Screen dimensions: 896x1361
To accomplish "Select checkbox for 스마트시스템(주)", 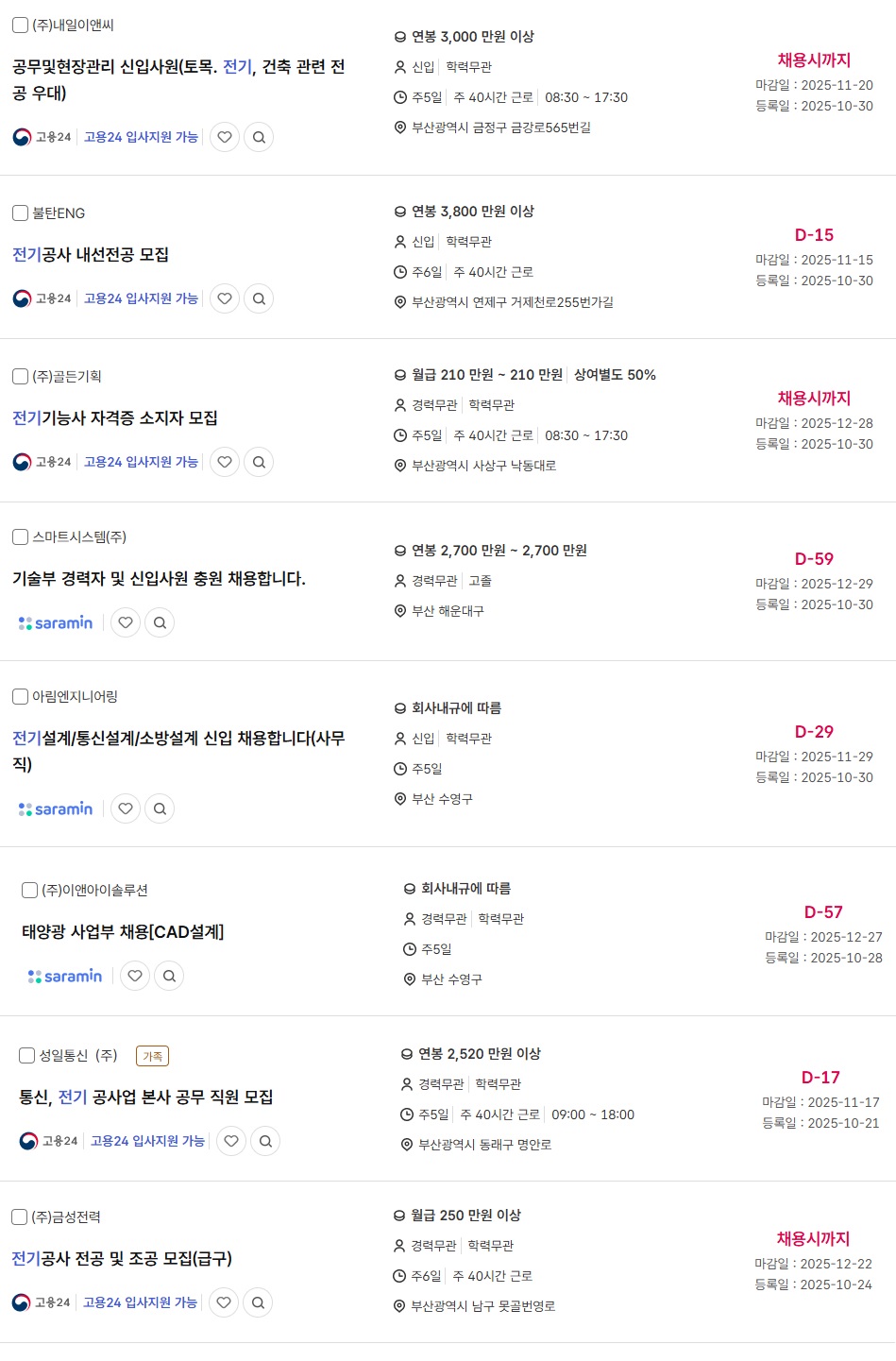I will coord(20,537).
